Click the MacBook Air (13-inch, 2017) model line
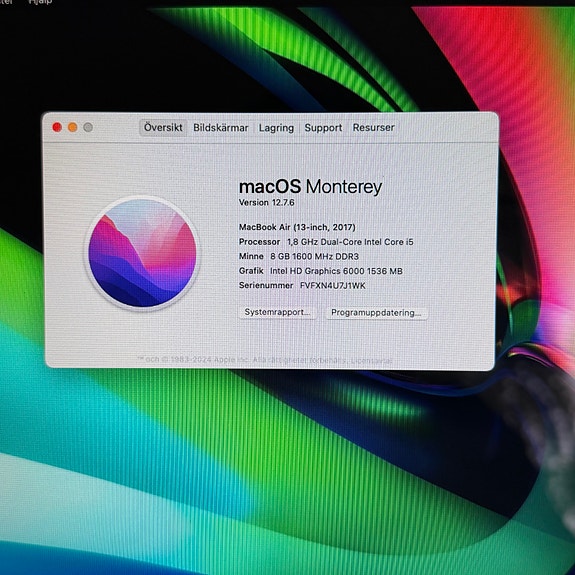Viewport: 575px width, 575px height. pyautogui.click(x=297, y=227)
